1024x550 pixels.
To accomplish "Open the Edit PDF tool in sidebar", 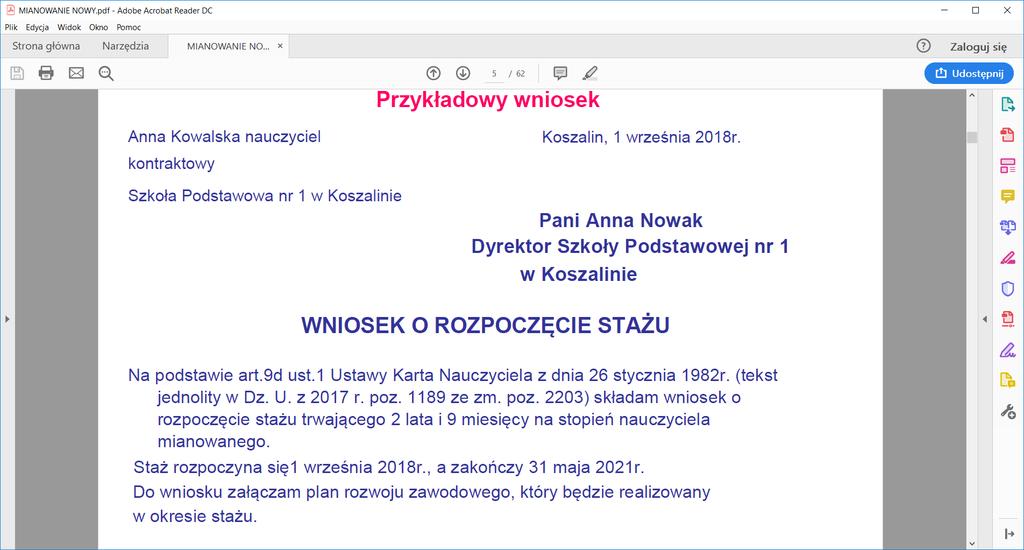I will coord(1008,166).
